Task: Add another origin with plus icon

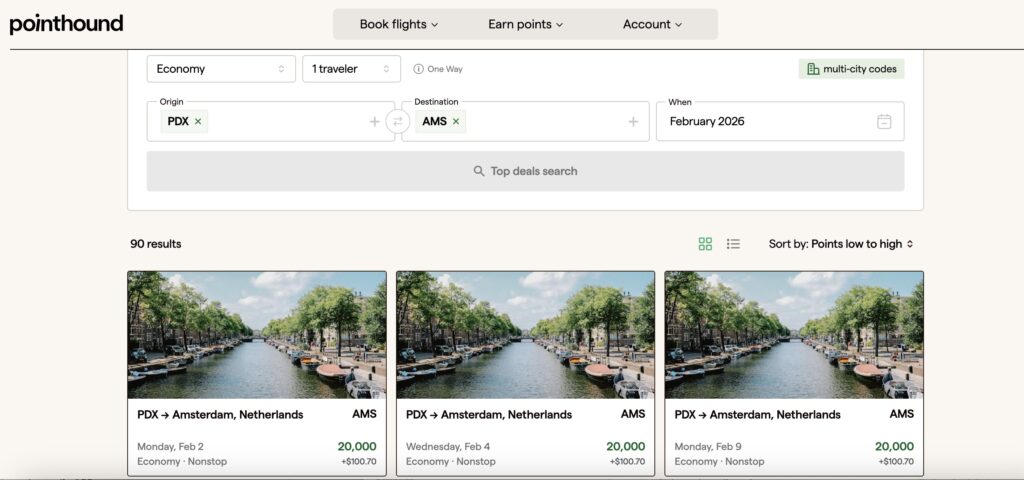Action: point(375,121)
